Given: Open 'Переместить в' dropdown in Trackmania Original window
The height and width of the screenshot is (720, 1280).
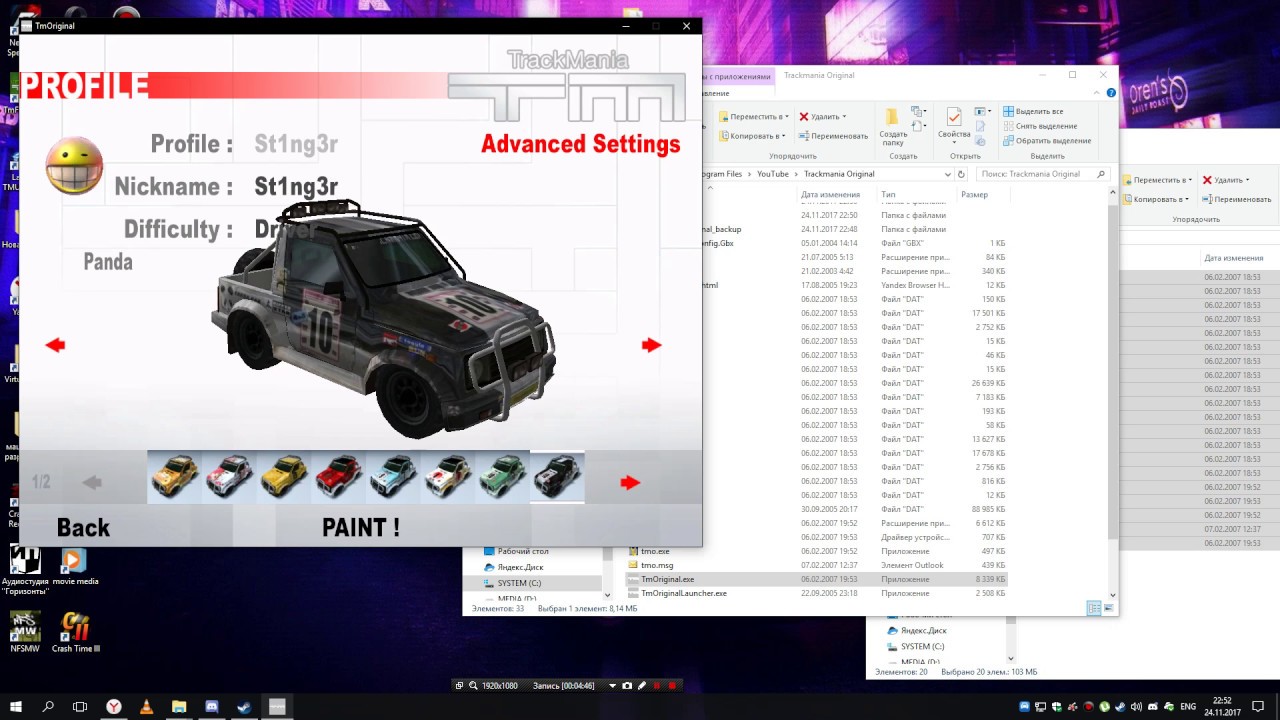Looking at the screenshot, I should point(755,117).
